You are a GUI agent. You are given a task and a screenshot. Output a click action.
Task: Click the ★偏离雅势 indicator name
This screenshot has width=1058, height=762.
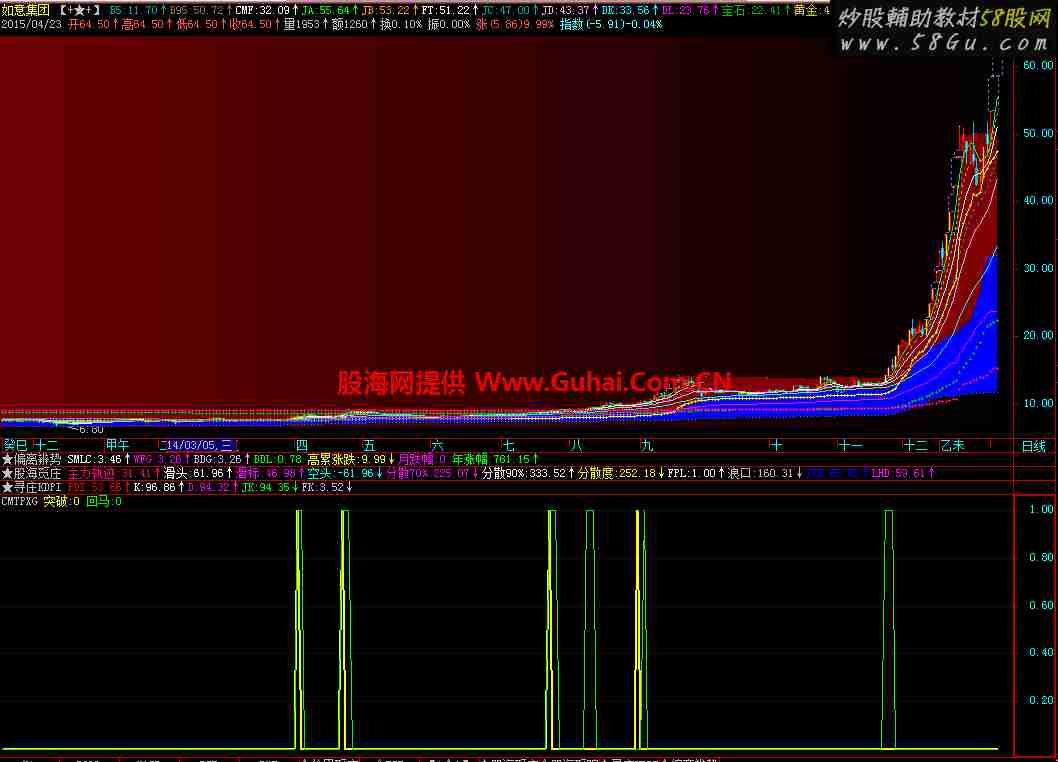tap(31, 460)
